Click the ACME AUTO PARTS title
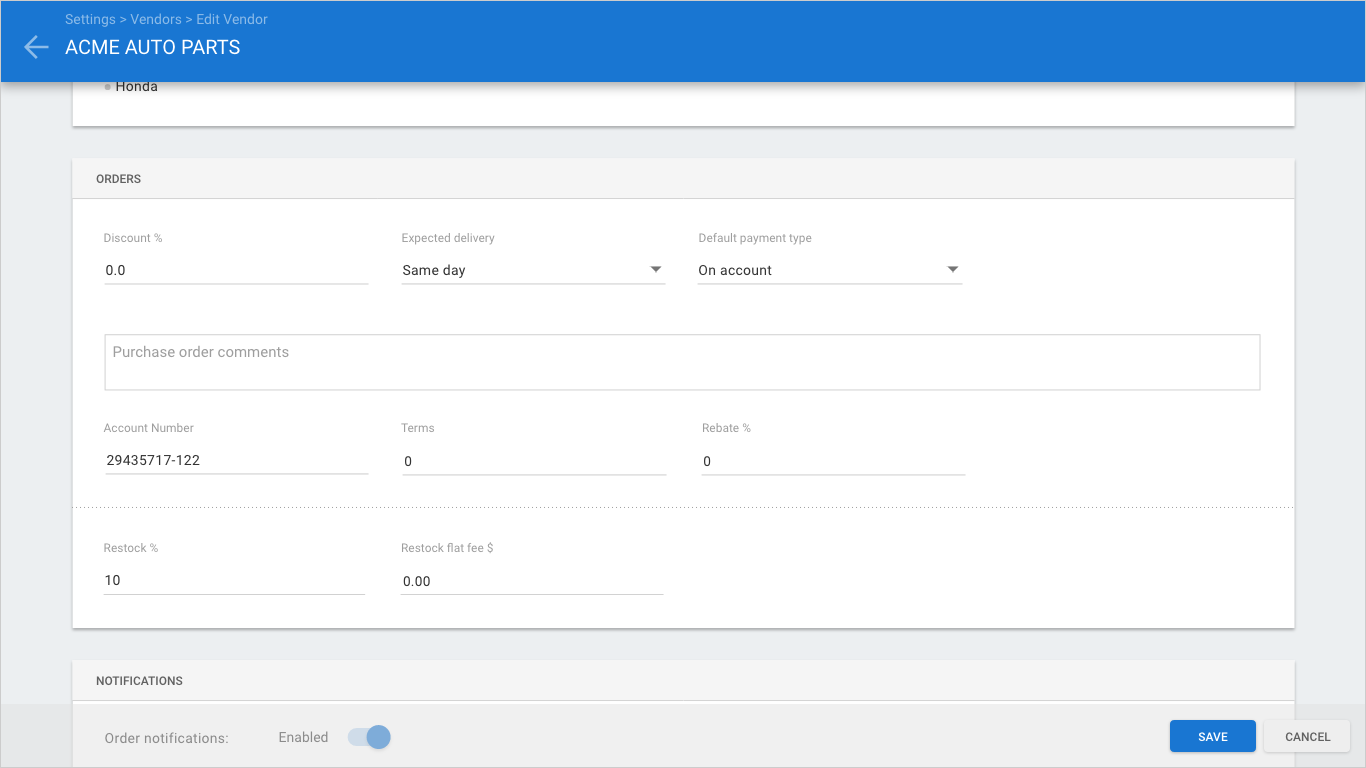This screenshot has height=768, width=1366. (153, 47)
